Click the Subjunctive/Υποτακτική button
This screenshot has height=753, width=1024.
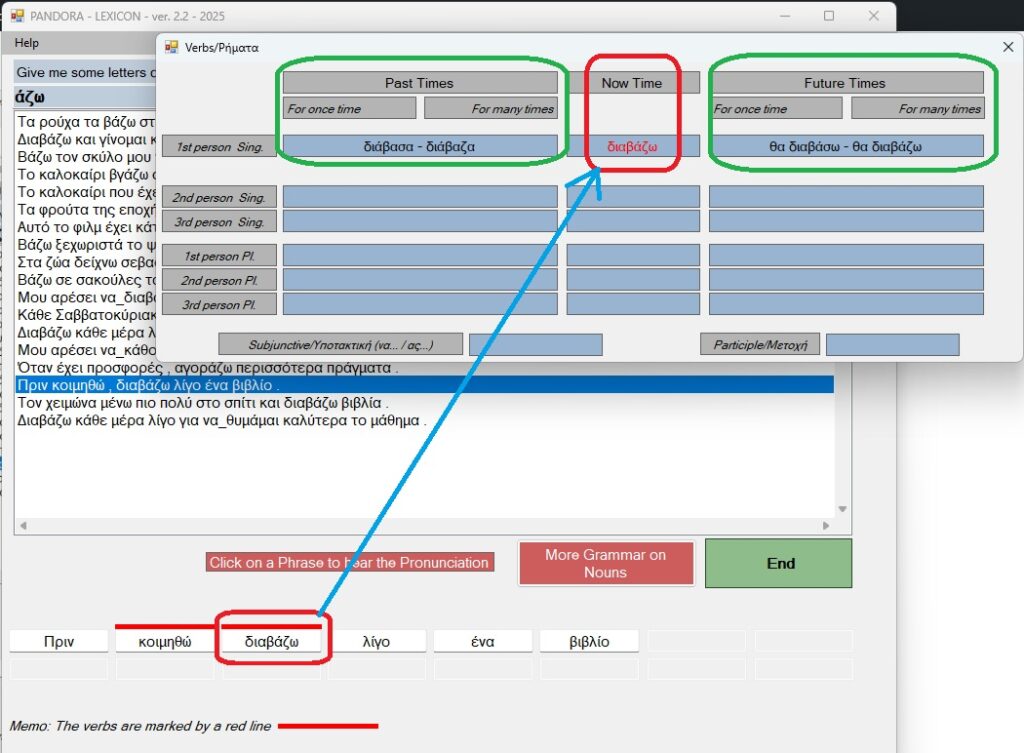(341, 345)
